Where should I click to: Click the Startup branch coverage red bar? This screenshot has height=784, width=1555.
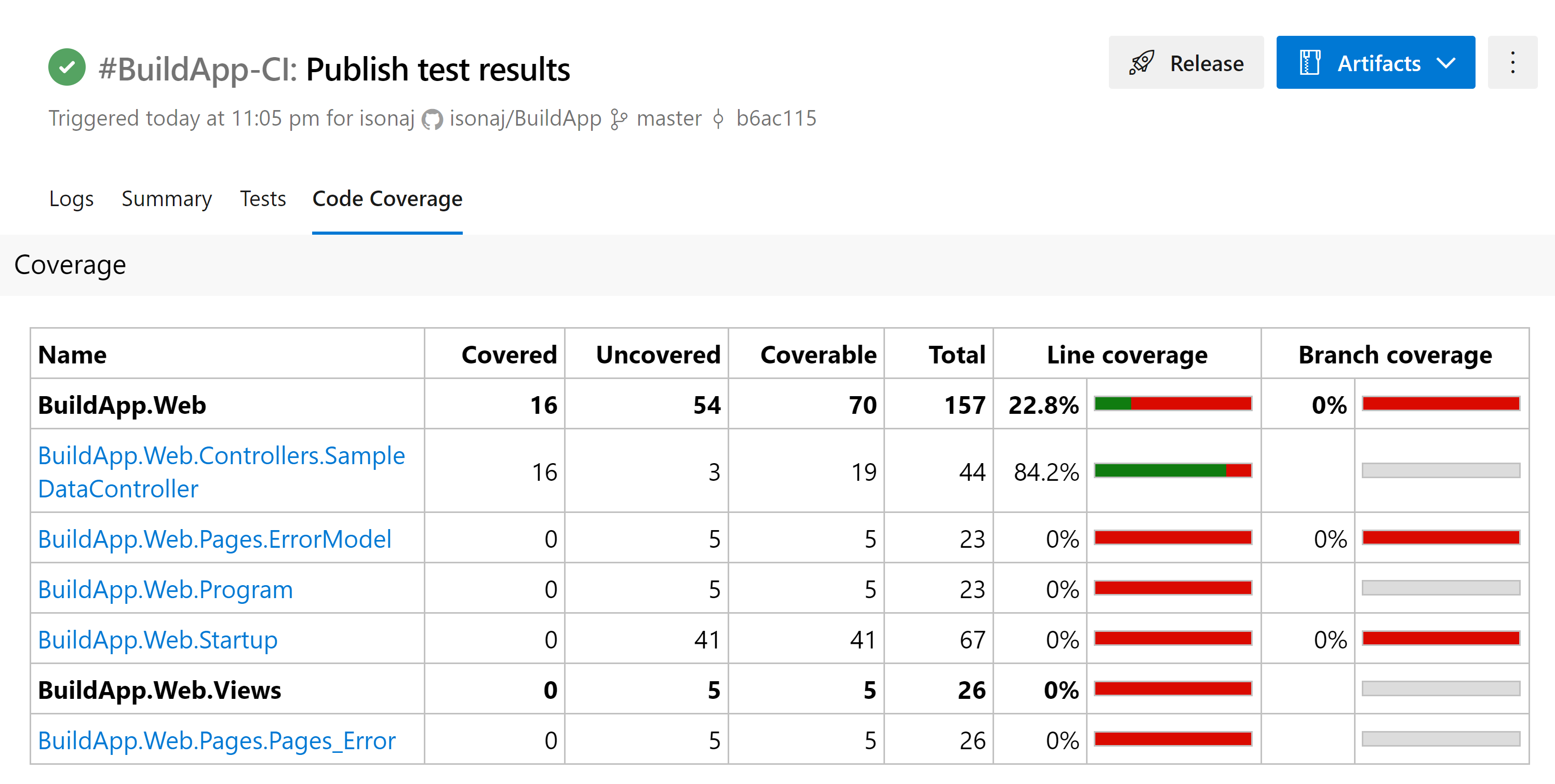(x=1441, y=639)
